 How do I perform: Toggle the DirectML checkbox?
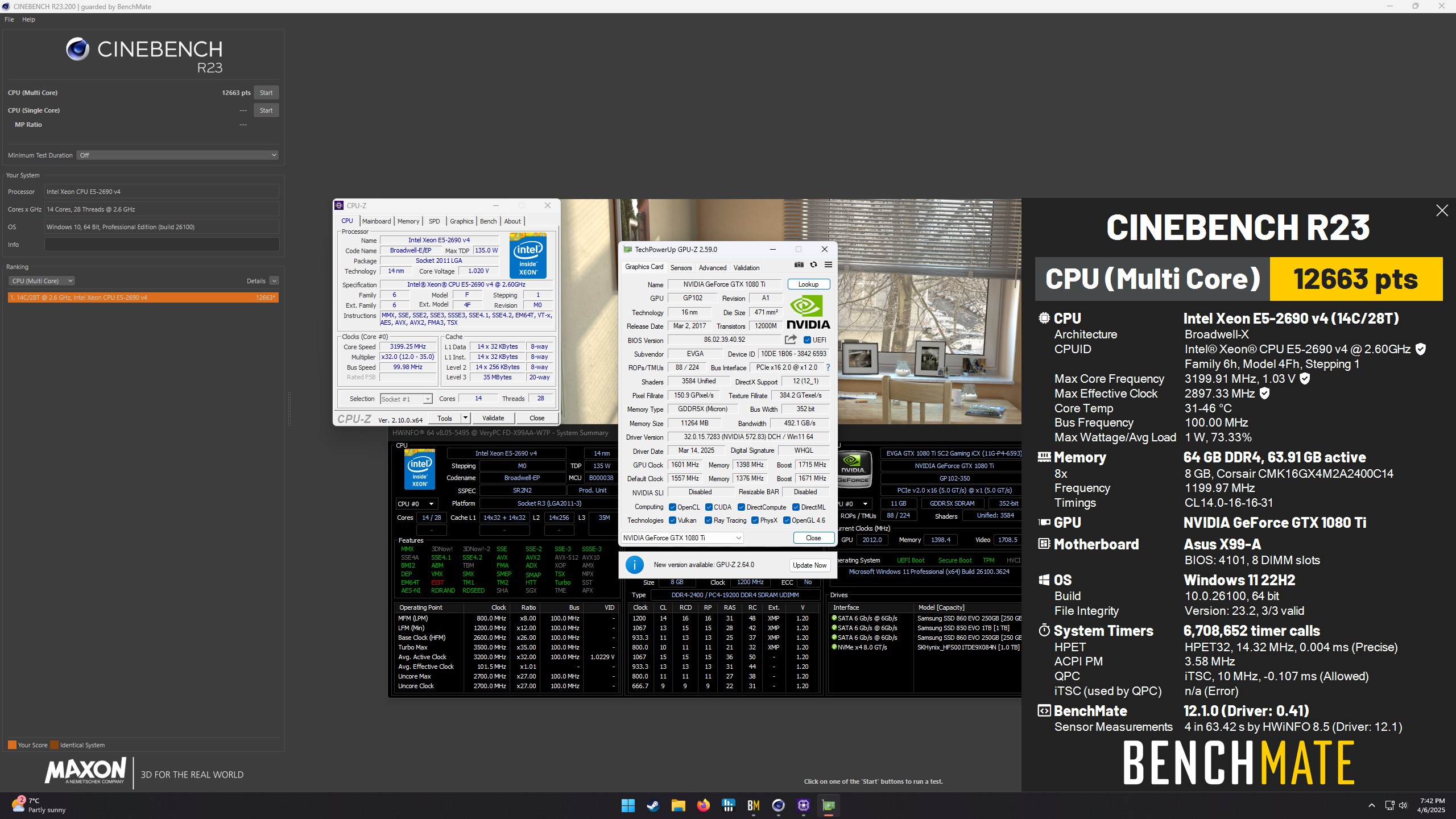[796, 507]
